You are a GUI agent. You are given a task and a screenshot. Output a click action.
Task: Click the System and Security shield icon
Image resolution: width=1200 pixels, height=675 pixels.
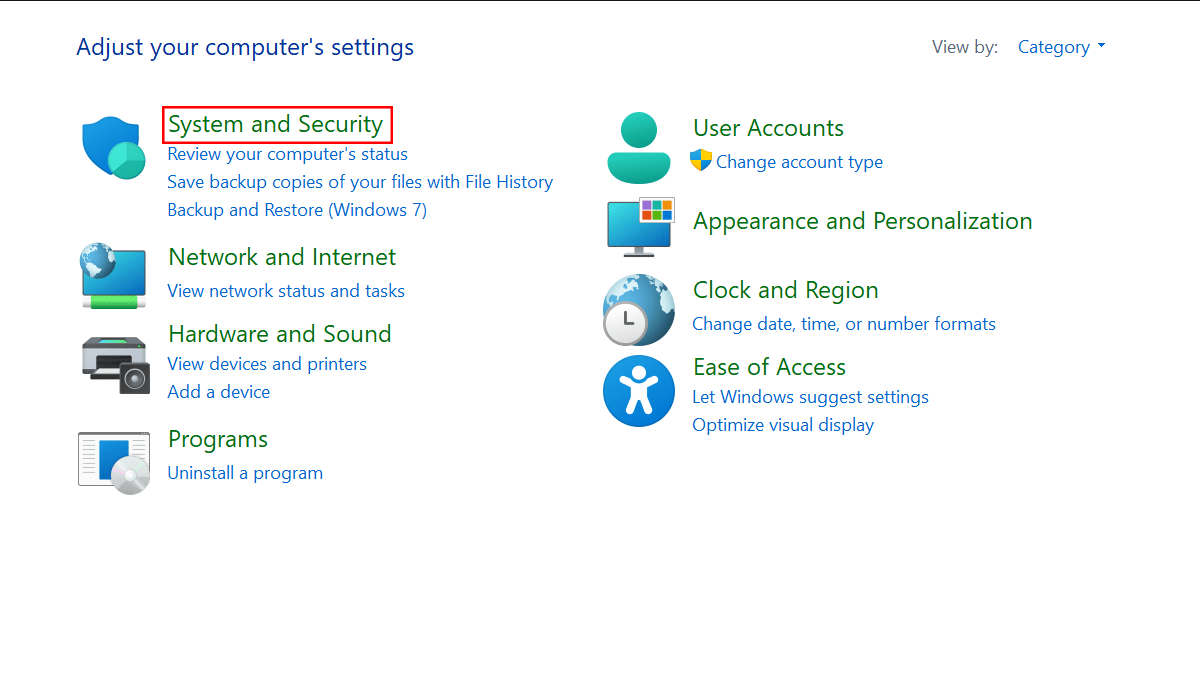[113, 147]
